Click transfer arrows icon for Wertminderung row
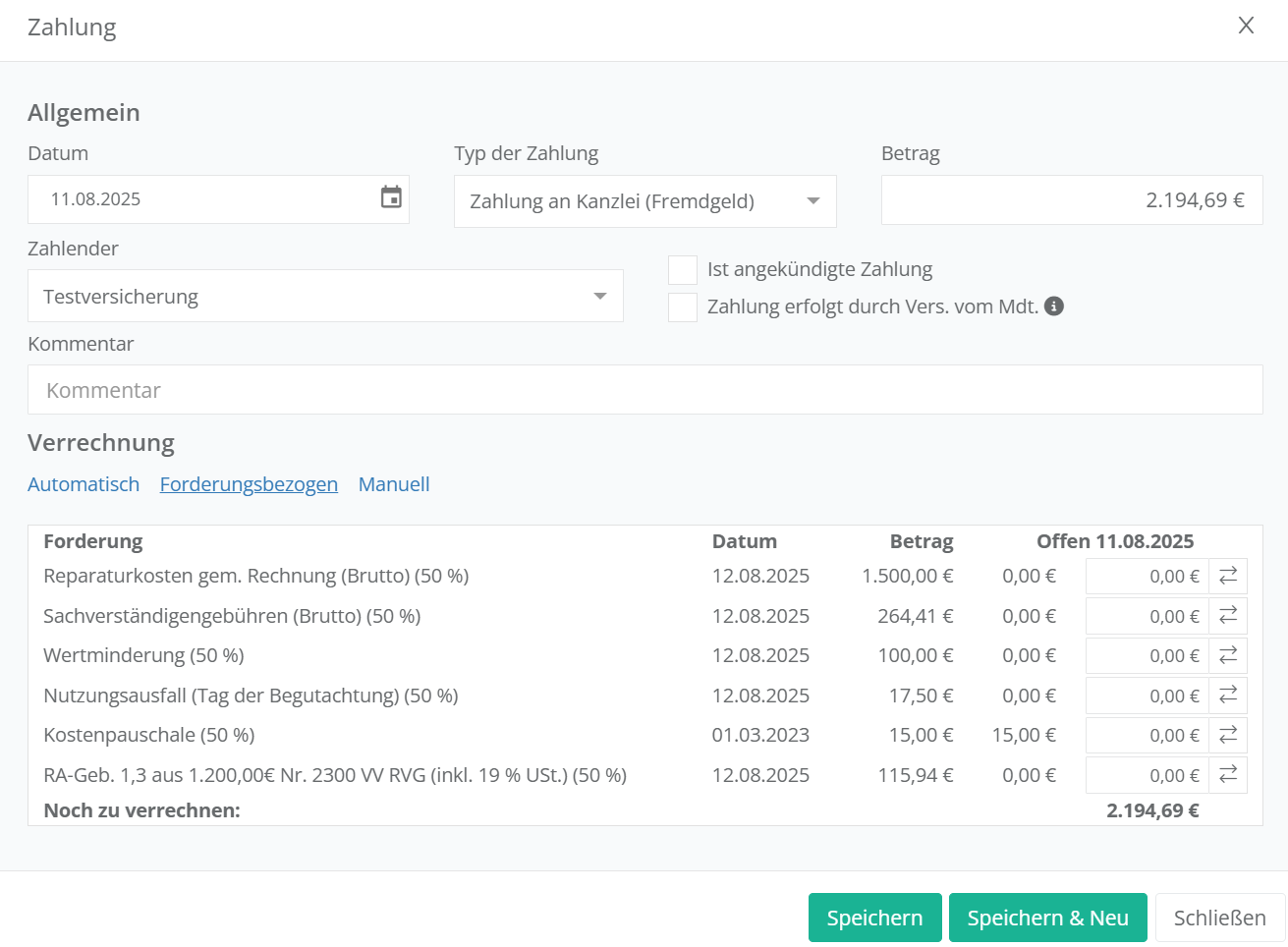Viewport: 1288px width, 947px height. click(x=1228, y=655)
